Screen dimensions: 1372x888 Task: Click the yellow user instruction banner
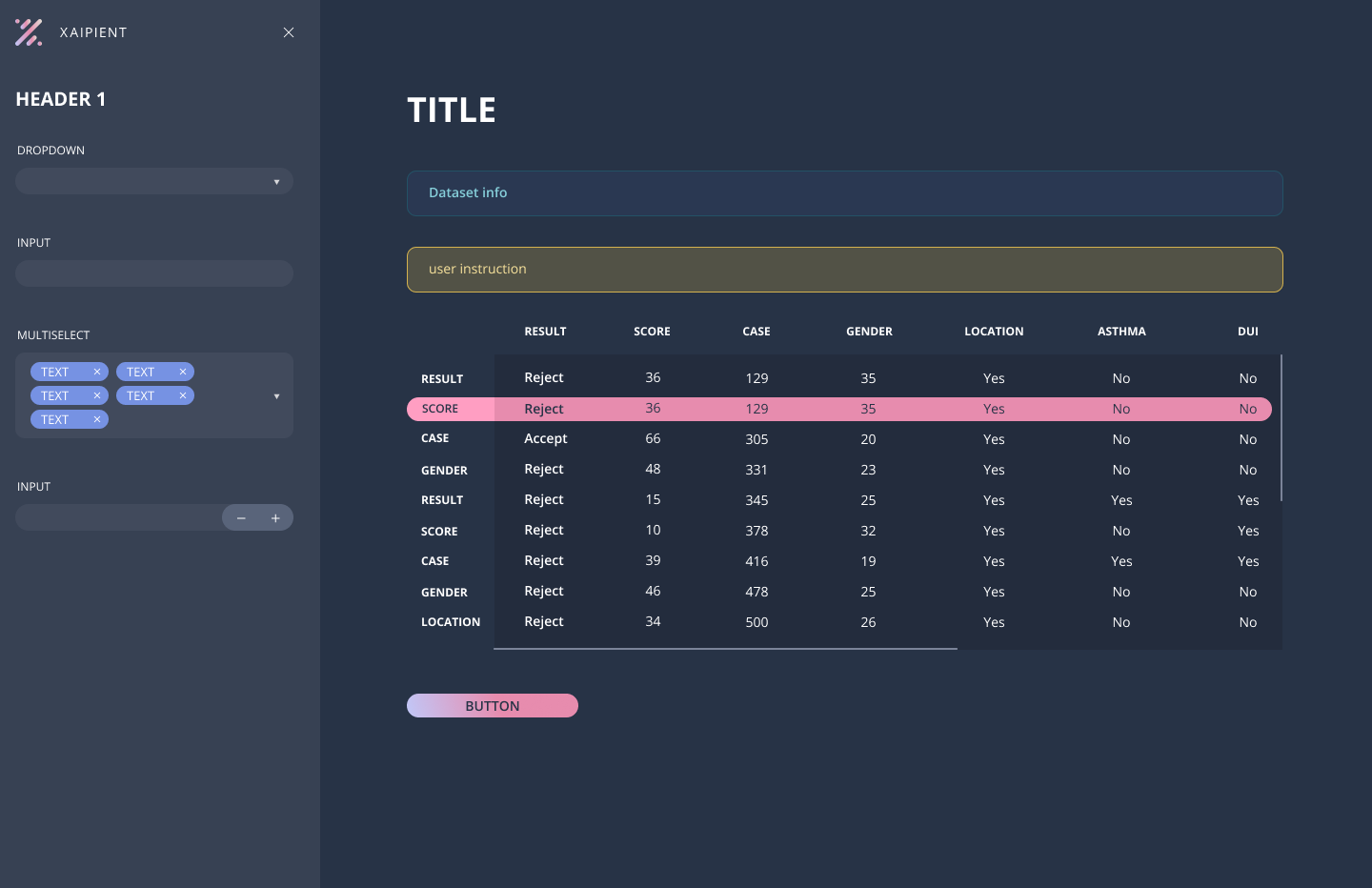(845, 269)
